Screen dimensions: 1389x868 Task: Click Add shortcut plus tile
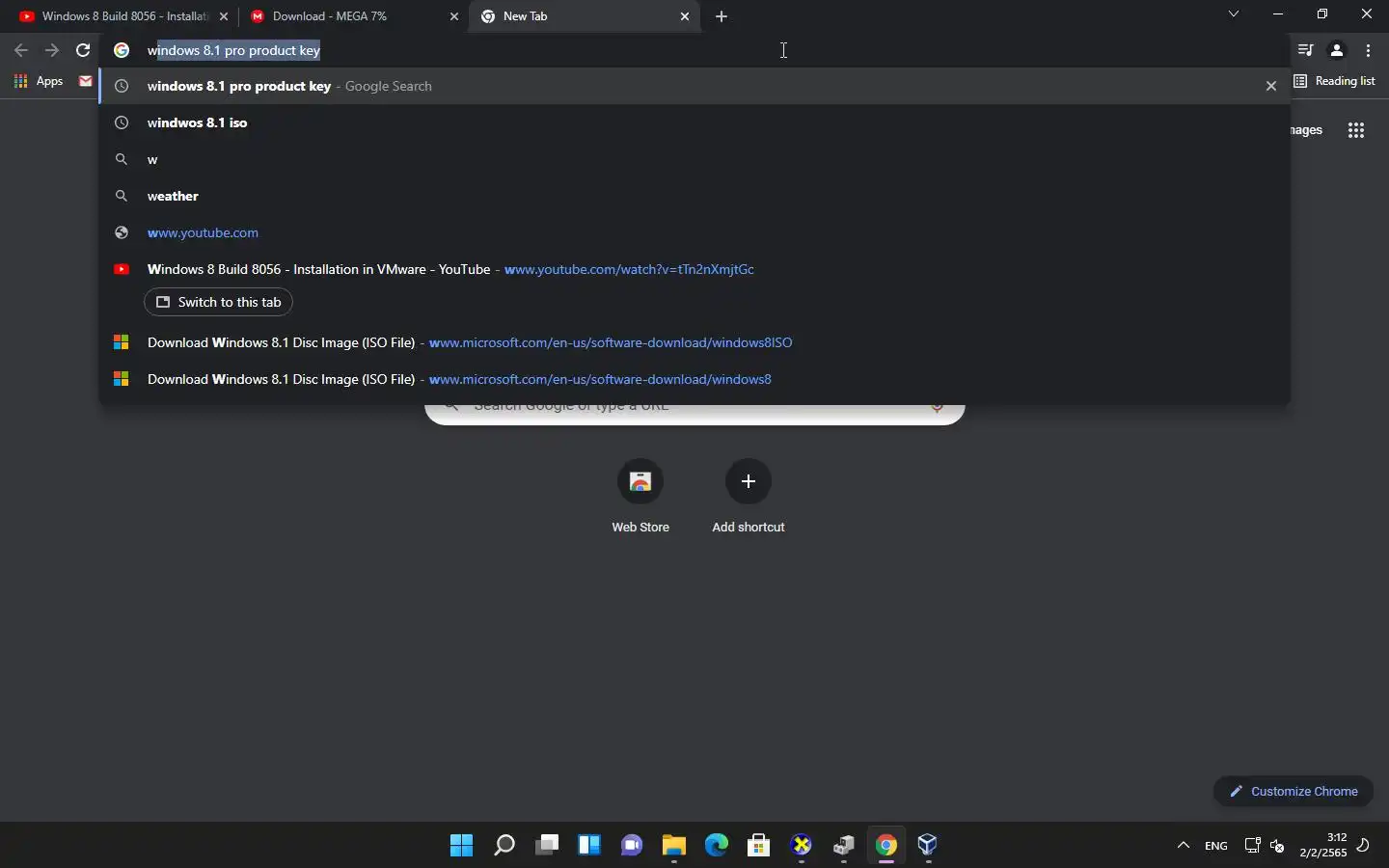click(x=749, y=497)
